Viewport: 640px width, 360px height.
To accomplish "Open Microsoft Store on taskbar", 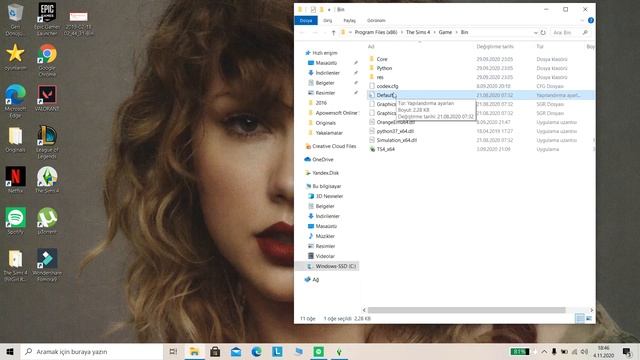I will click(215, 351).
